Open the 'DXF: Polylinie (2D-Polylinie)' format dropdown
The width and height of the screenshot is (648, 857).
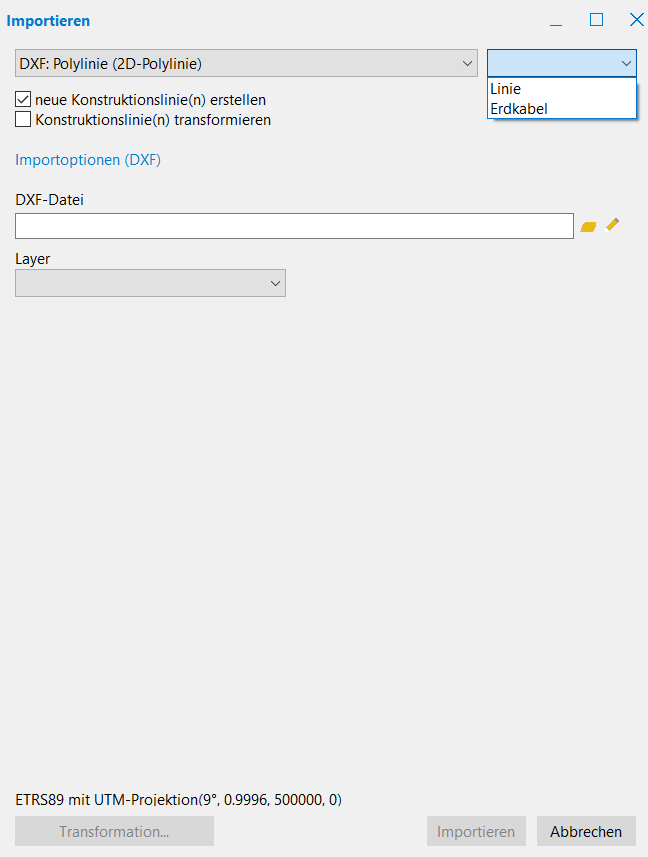tap(246, 63)
